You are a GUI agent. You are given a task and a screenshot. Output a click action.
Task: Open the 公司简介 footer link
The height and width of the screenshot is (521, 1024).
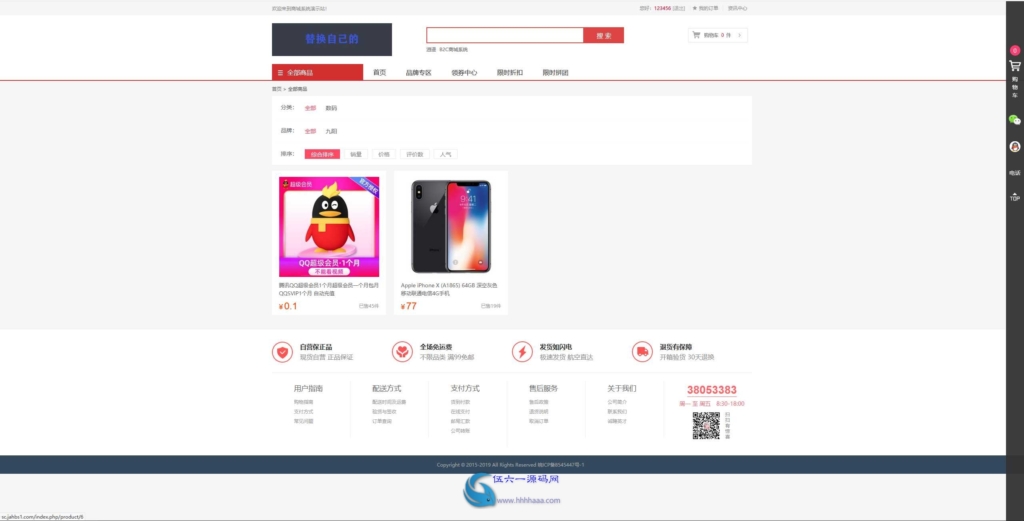click(x=617, y=402)
